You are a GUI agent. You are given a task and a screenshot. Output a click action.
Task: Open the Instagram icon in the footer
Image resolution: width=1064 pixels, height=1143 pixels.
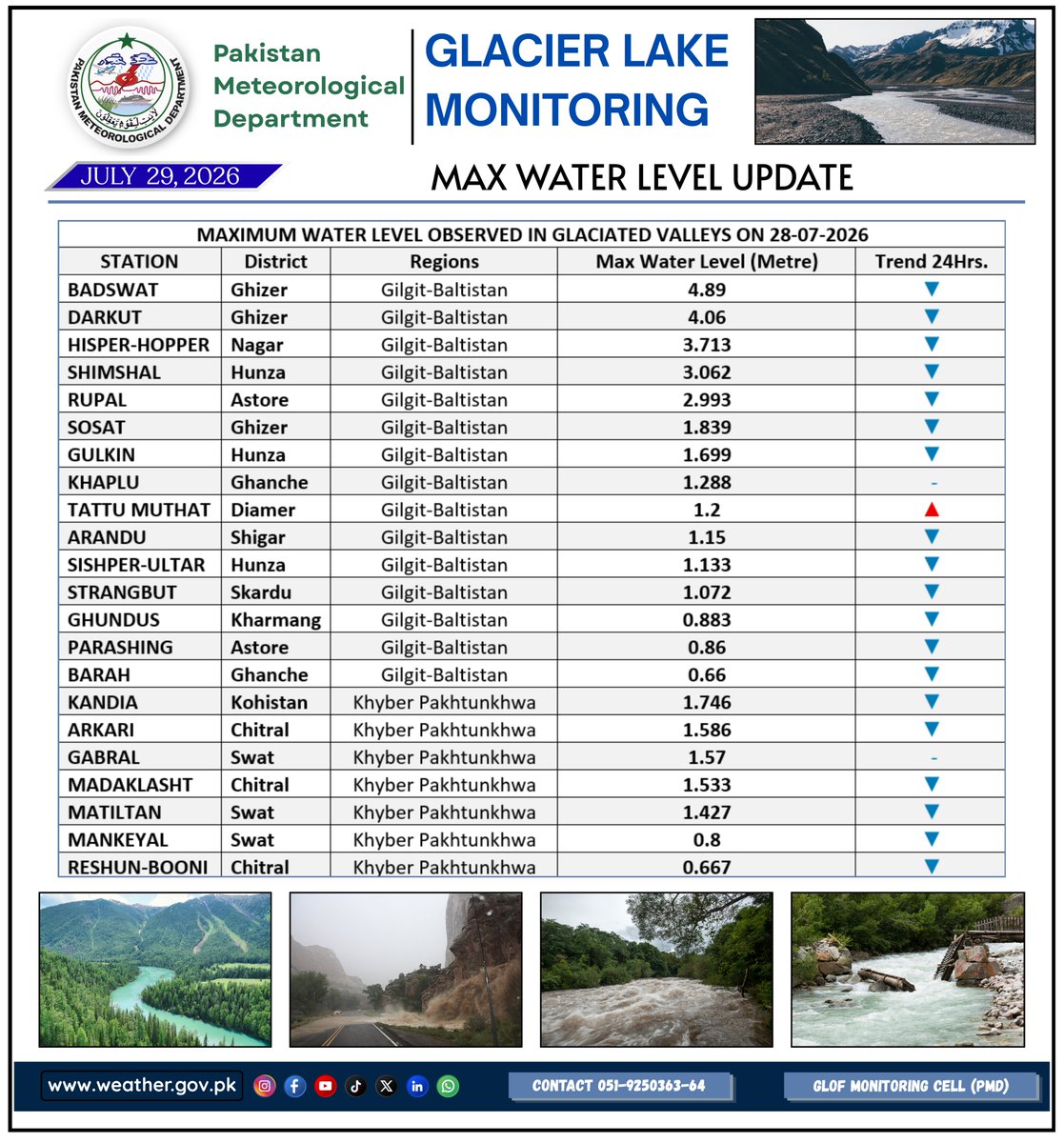(265, 1086)
